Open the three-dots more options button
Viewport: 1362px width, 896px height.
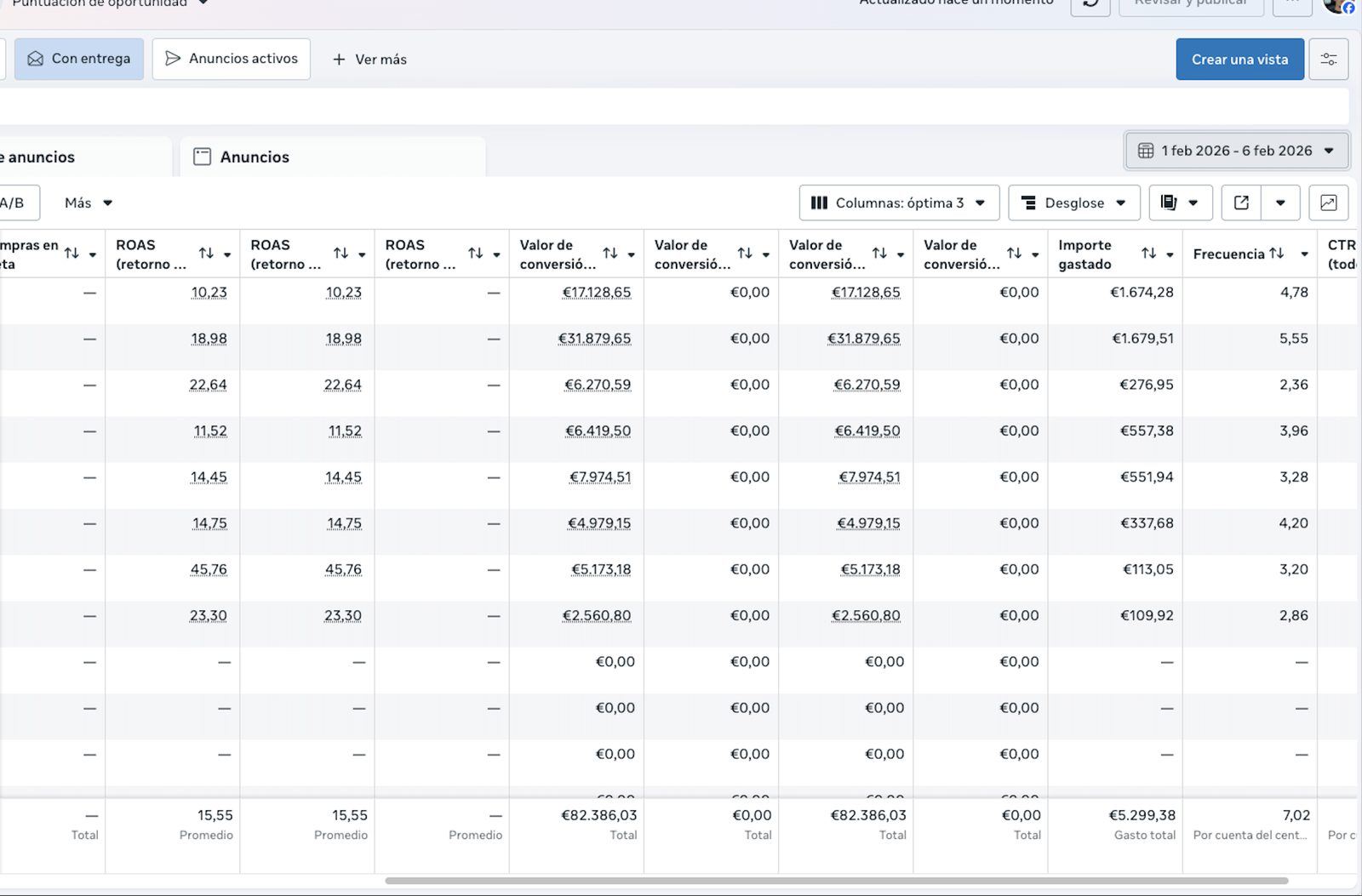pos(1292,4)
